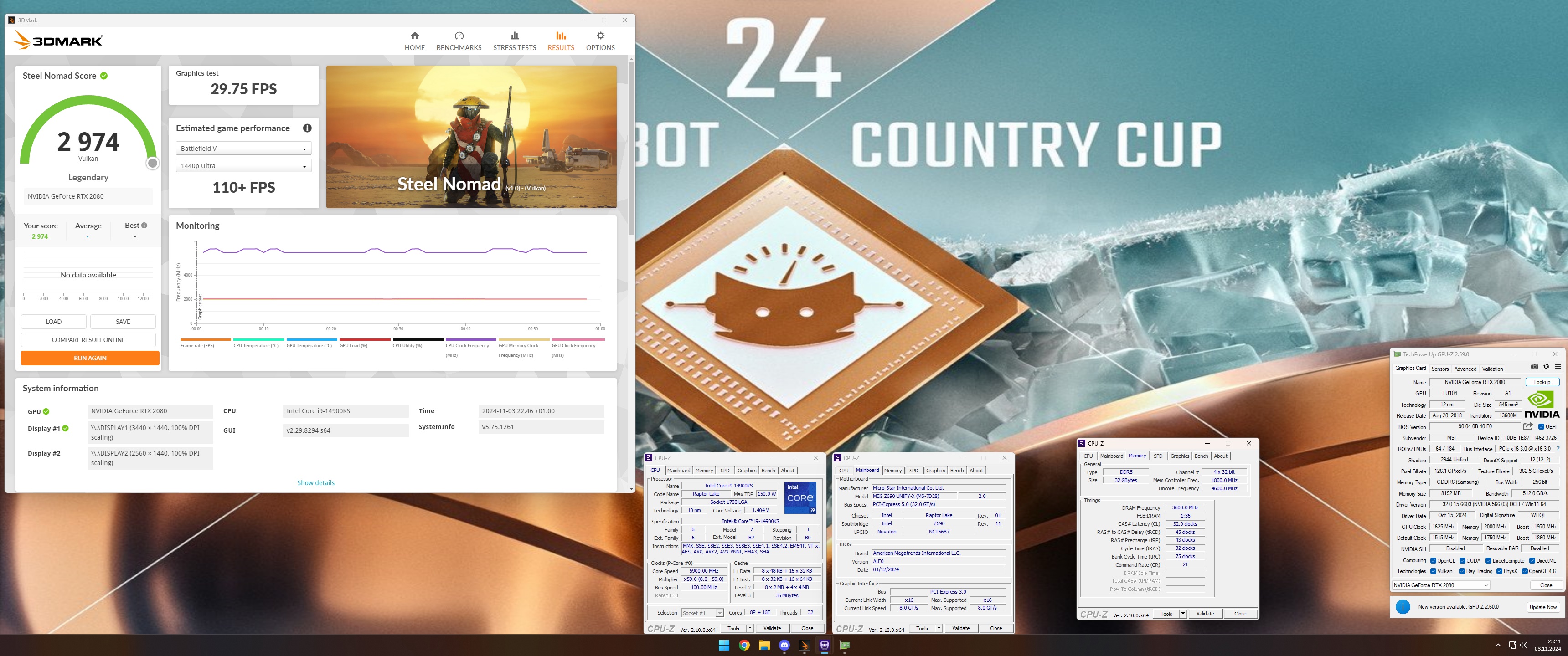The width and height of the screenshot is (1568, 656).
Task: Open Google Chrome from the taskbar
Action: (744, 645)
